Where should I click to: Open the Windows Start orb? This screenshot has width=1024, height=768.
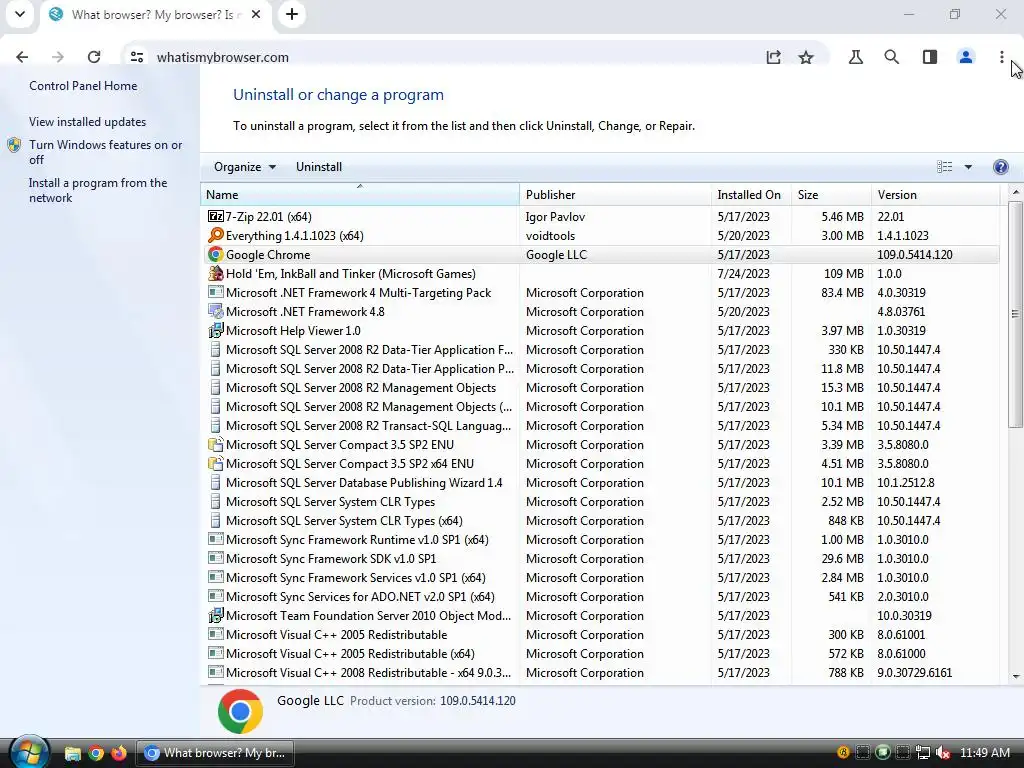(x=28, y=753)
